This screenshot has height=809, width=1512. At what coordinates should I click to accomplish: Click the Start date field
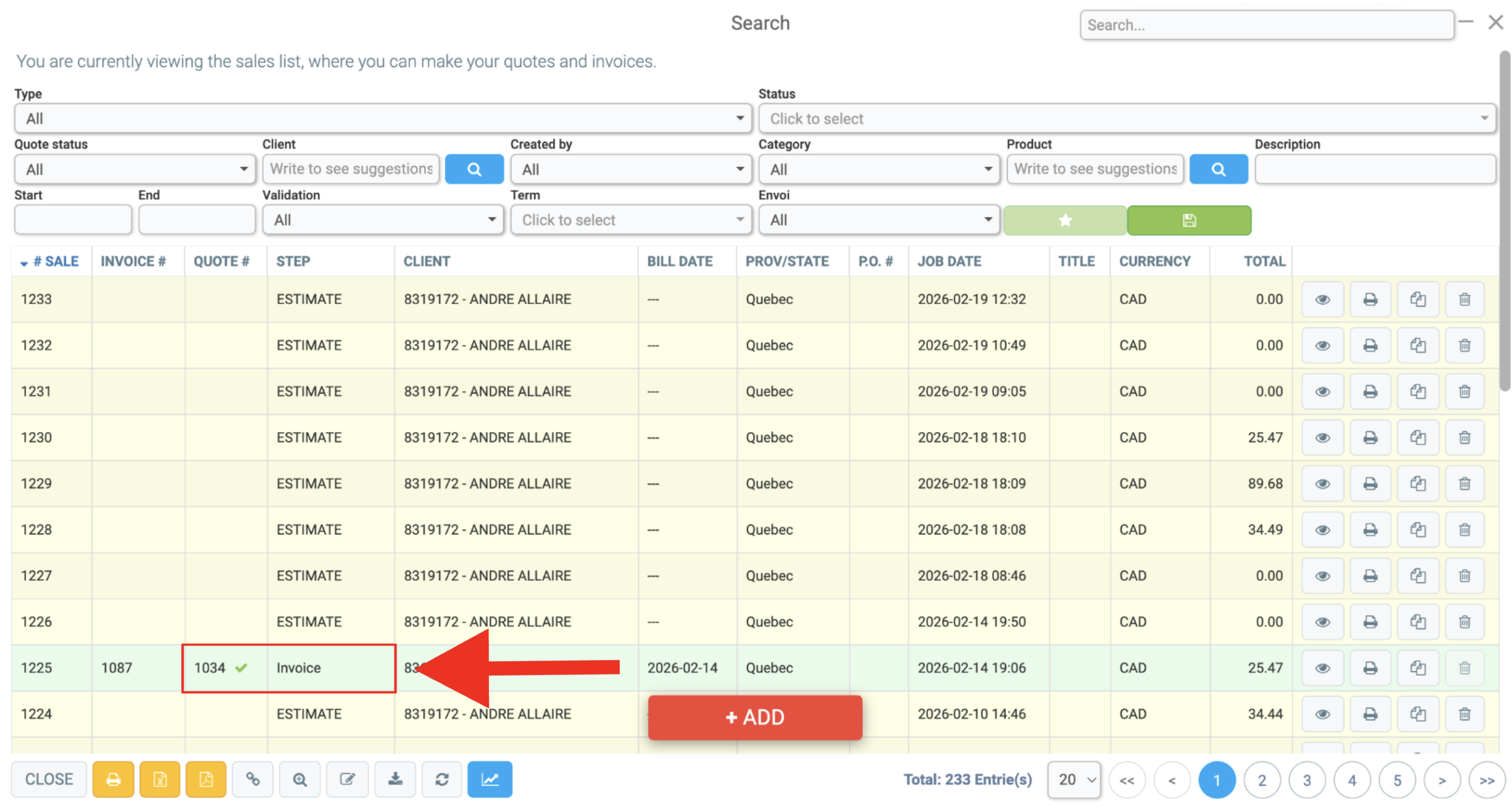click(73, 220)
